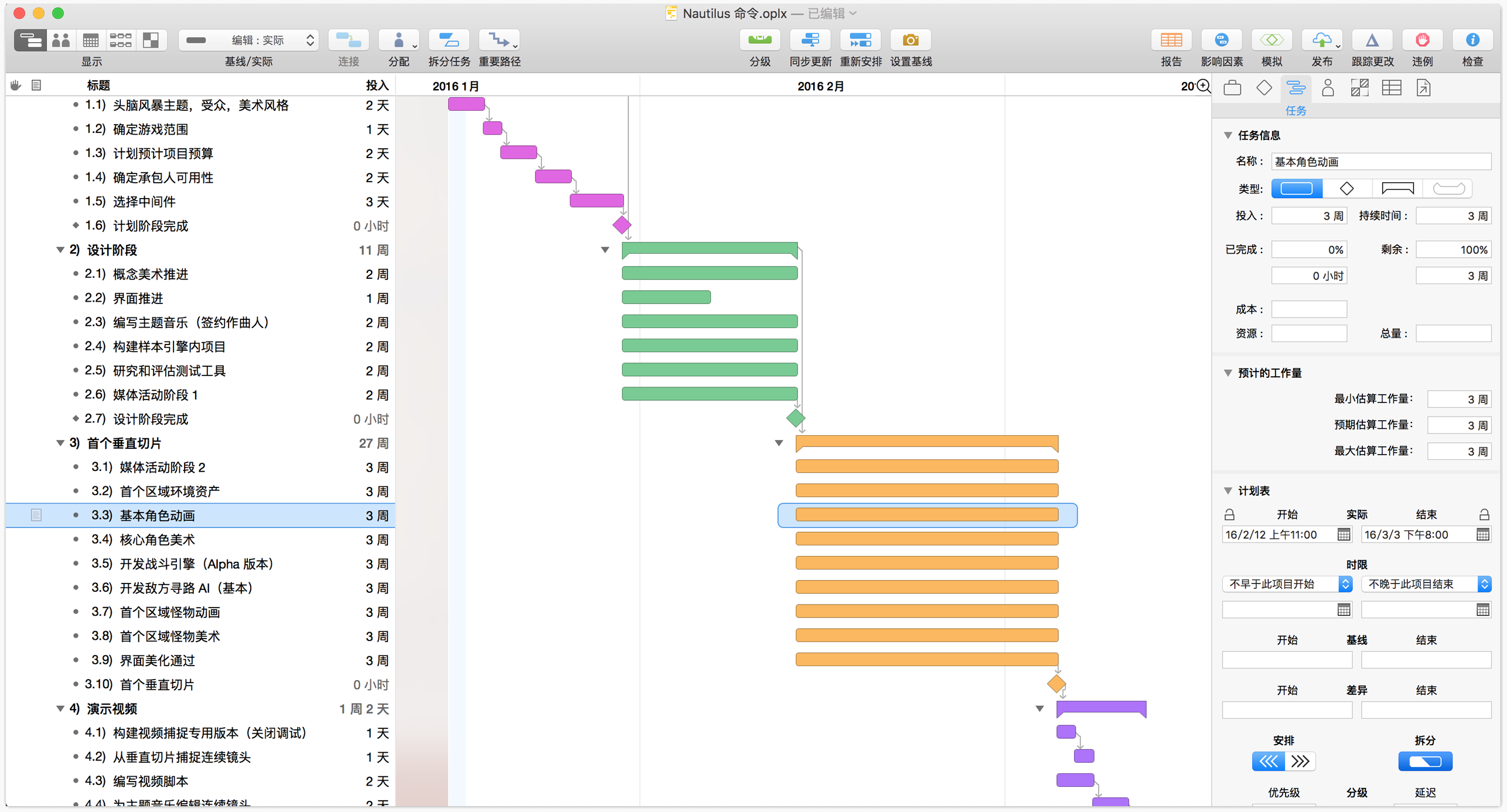Click the 设置基线 camera icon
The width and height of the screenshot is (1507, 812).
point(910,40)
